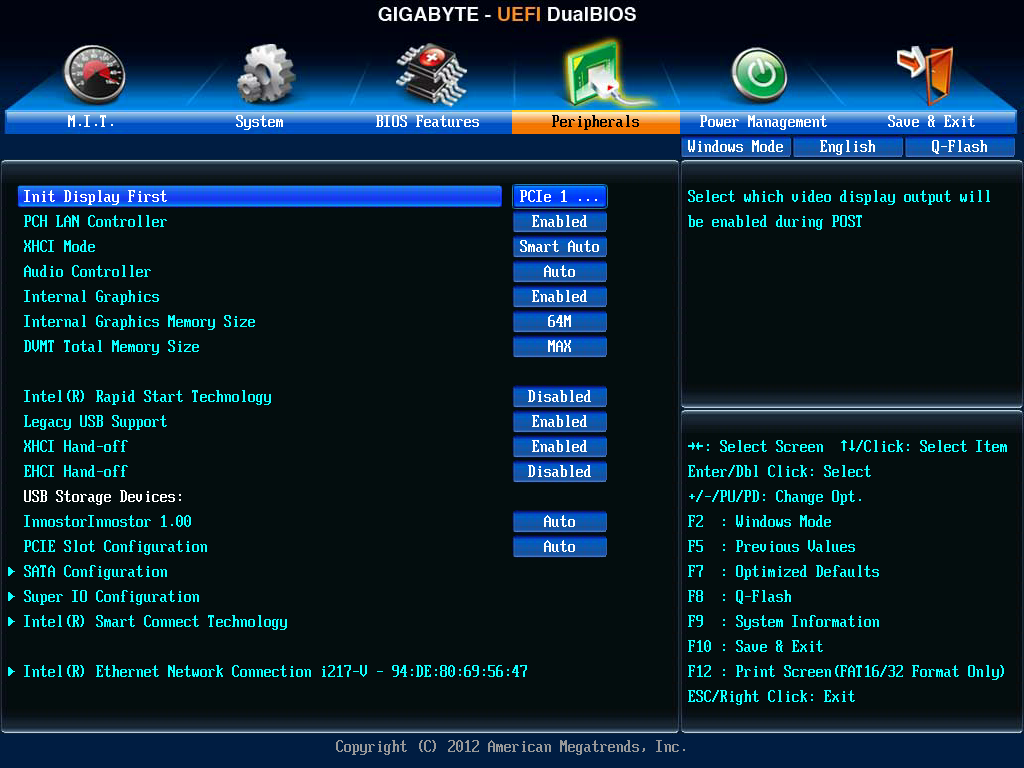The height and width of the screenshot is (768, 1024).
Task: Click the Save & Exit door icon
Action: (x=925, y=75)
